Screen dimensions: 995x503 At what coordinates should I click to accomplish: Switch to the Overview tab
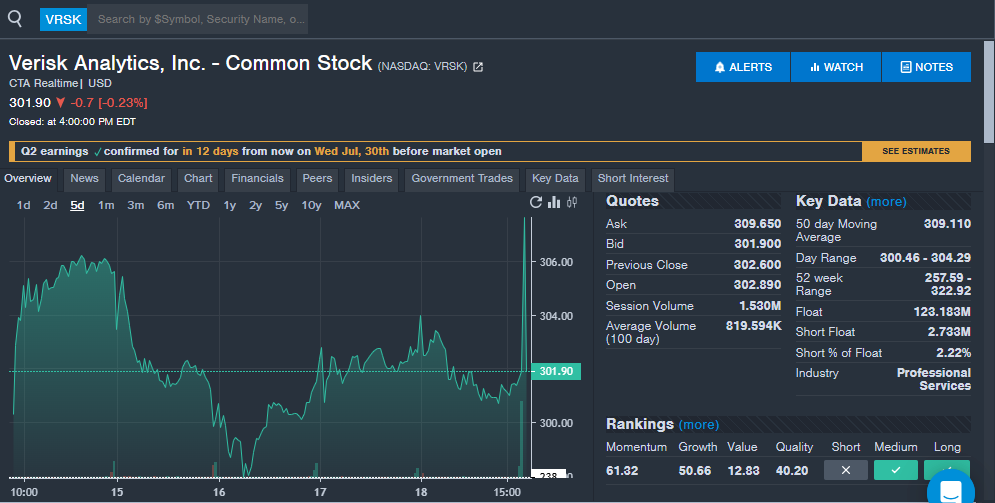[x=28, y=179]
